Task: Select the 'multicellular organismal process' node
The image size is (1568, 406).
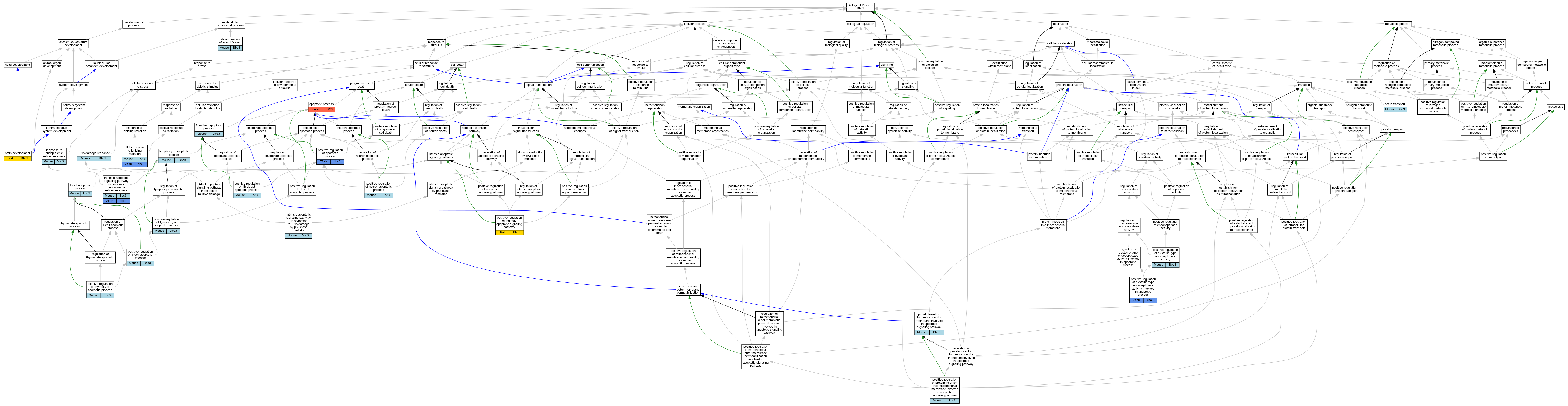Action: coord(230,24)
